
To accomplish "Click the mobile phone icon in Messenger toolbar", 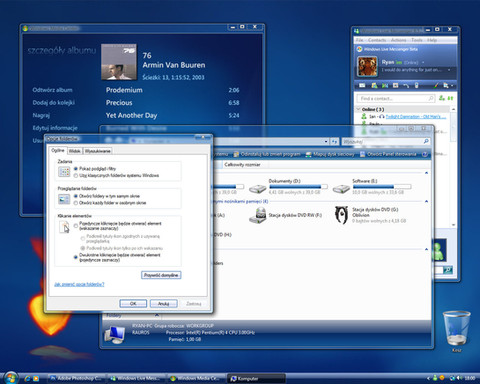I will coord(416,86).
